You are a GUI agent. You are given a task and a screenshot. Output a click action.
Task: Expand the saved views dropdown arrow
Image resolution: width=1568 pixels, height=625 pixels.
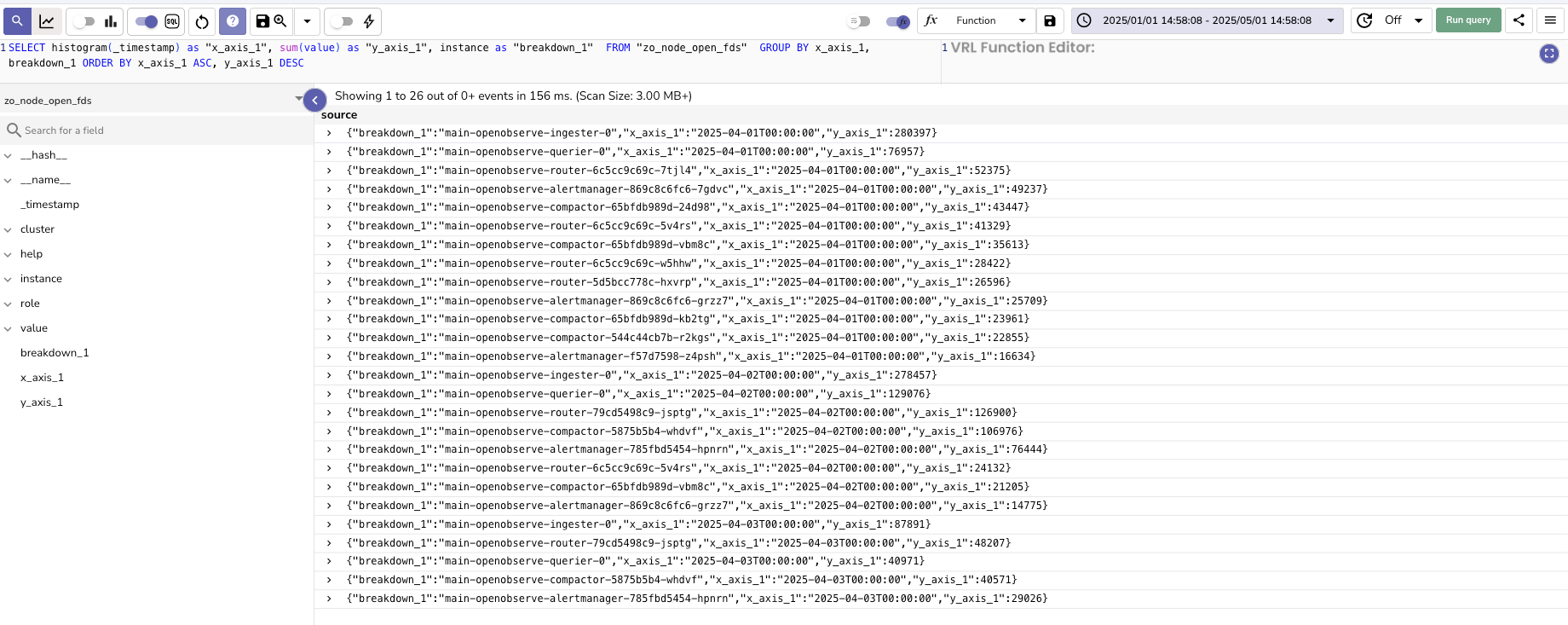coord(307,21)
